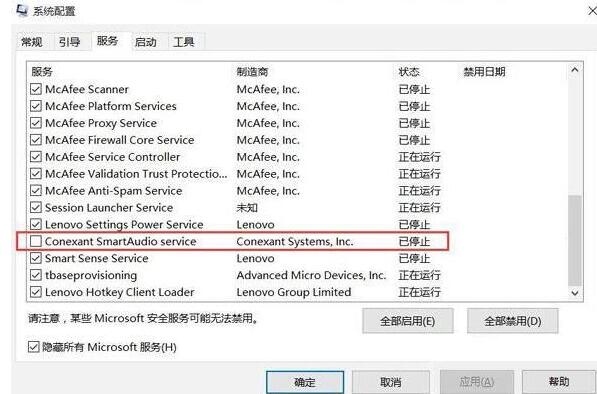Sort by 制造商 column header
Screen dimensions: 597x394
click(x=252, y=72)
